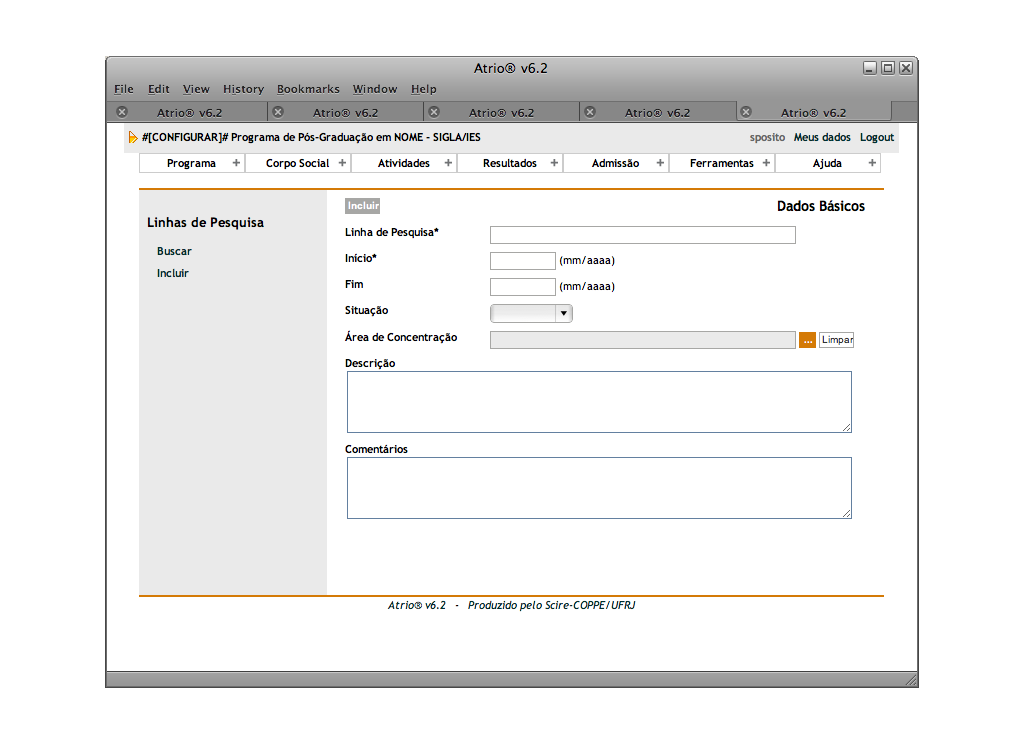Expand the Ferramentas plus icon

[x=766, y=163]
